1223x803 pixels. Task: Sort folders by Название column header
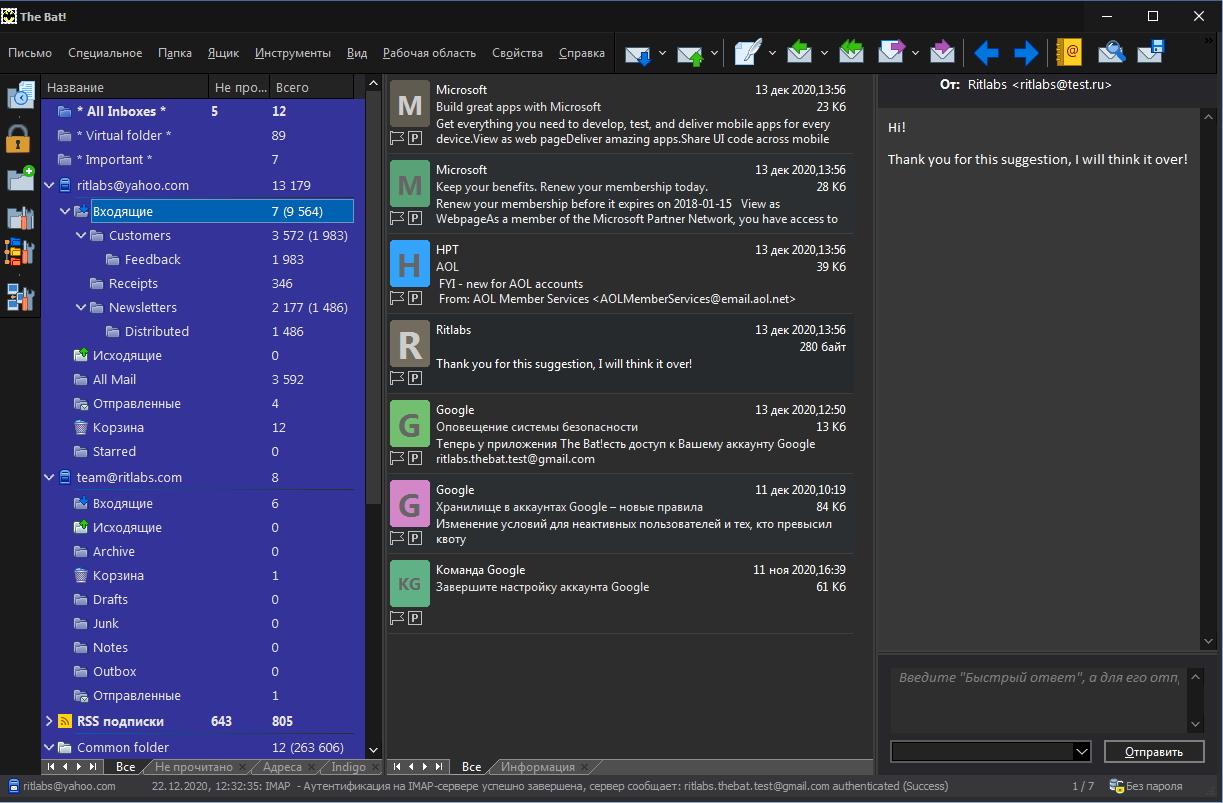click(x=125, y=87)
